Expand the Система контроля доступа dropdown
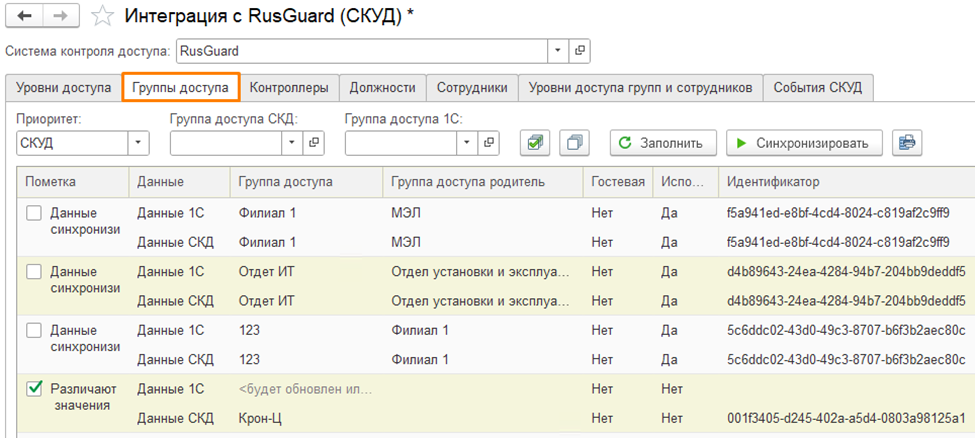 557,50
